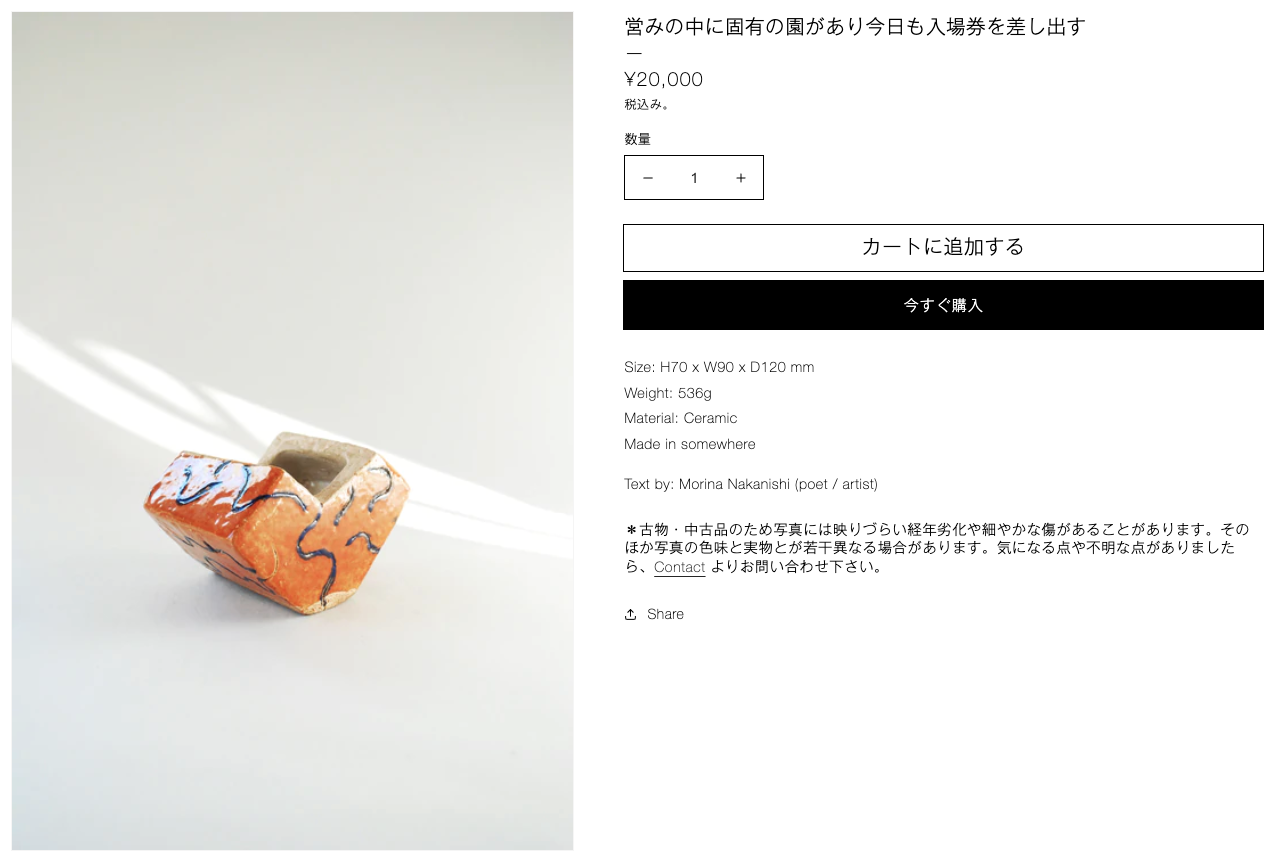This screenshot has height=857, width=1280.
Task: Click the 数量 quantity label
Action: (638, 139)
